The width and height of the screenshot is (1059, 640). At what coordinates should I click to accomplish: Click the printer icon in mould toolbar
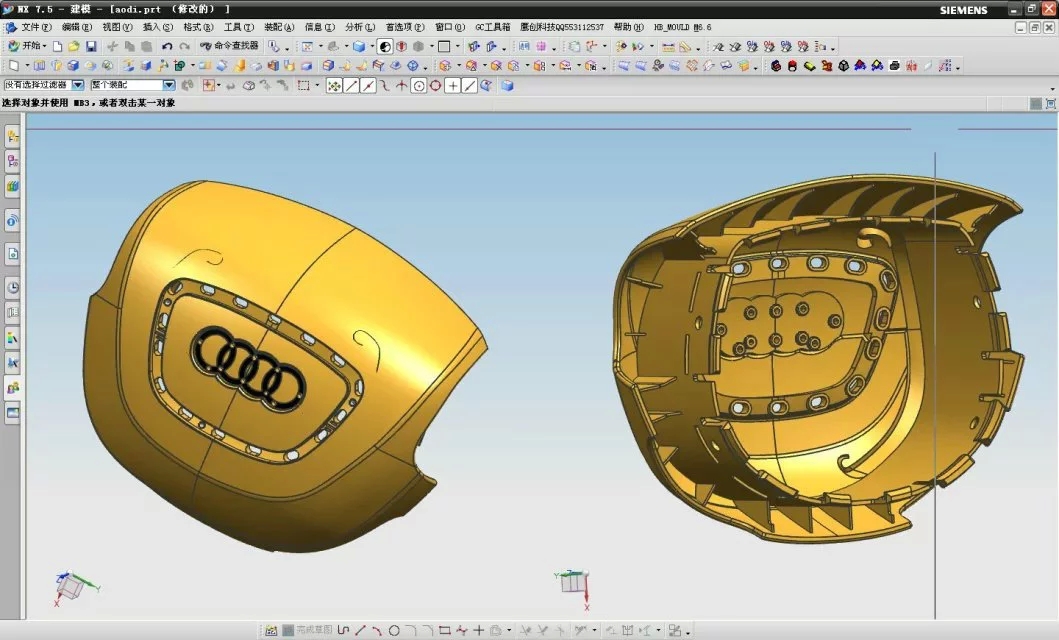(894, 66)
